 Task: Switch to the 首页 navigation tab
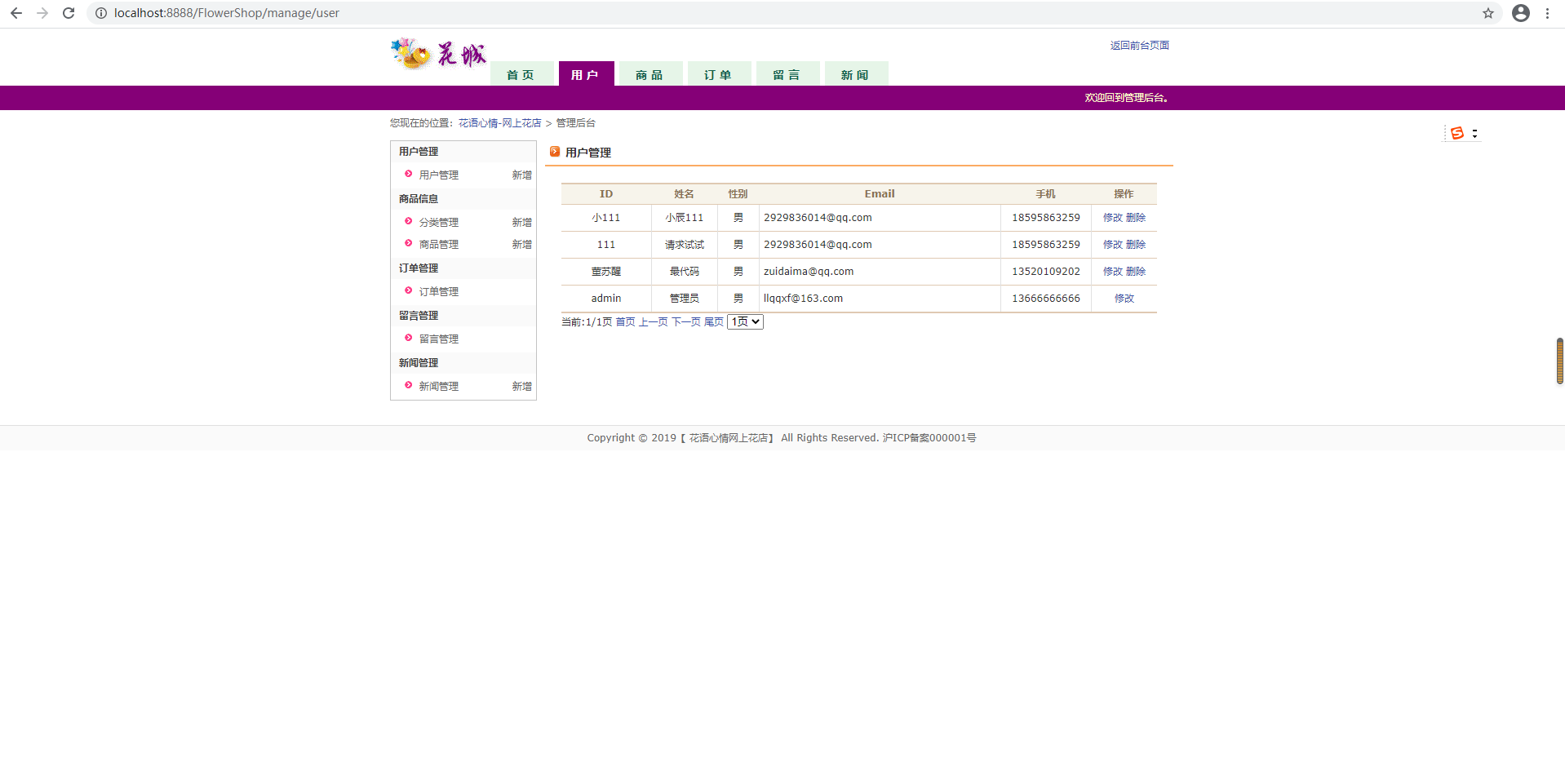(521, 74)
